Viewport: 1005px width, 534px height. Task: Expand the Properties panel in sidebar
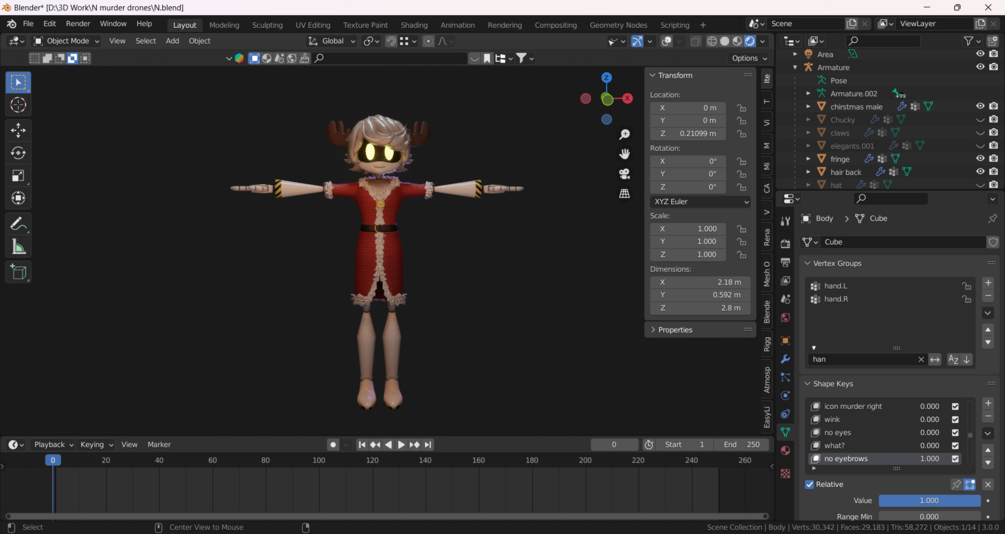tap(675, 329)
